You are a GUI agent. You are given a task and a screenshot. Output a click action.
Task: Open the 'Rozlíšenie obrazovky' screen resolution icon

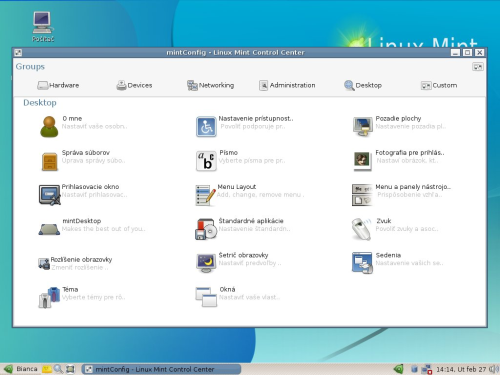(44, 264)
